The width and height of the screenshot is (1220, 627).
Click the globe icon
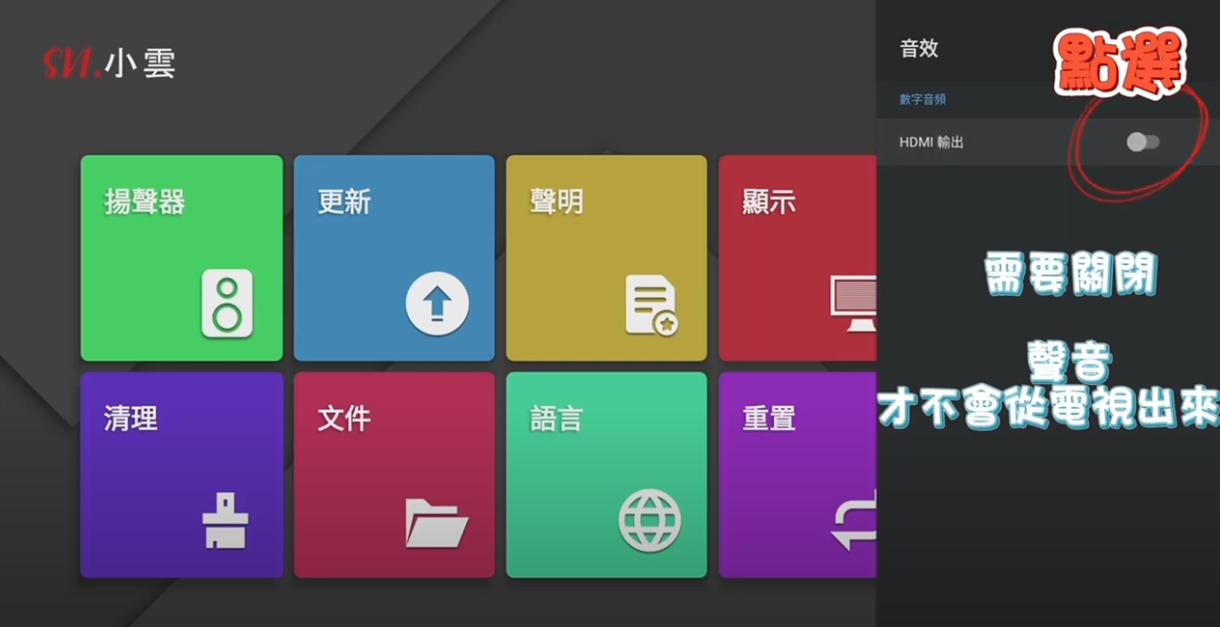[649, 521]
